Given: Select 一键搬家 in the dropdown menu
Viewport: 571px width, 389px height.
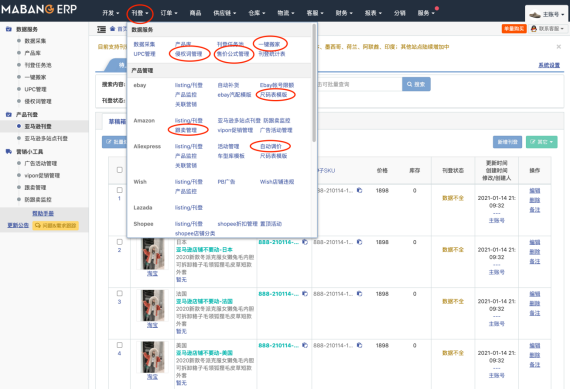Looking at the screenshot, I should (x=269, y=44).
